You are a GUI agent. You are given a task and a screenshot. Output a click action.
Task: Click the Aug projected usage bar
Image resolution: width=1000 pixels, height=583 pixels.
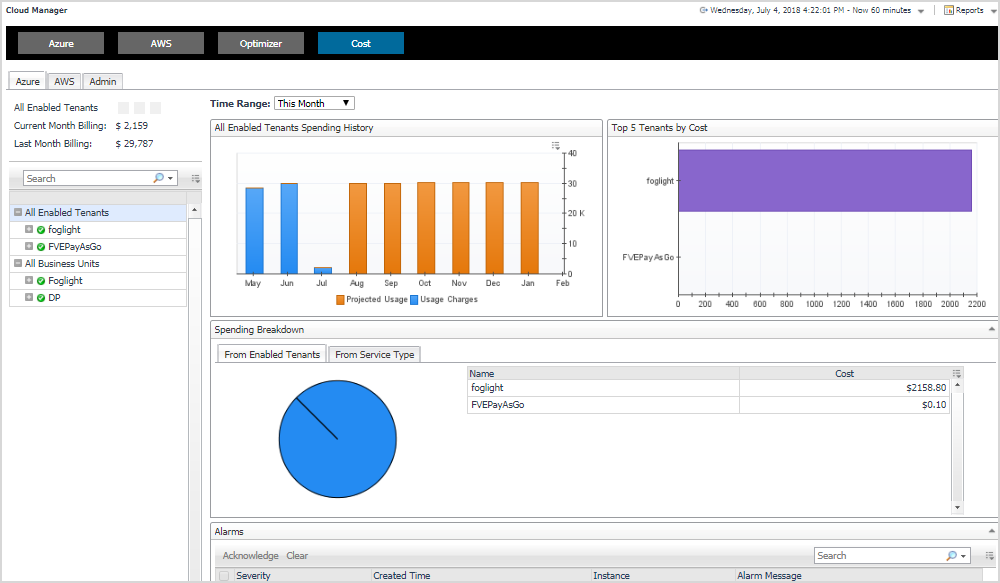(x=358, y=228)
